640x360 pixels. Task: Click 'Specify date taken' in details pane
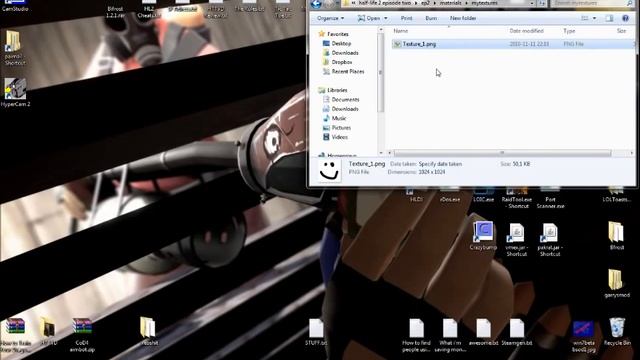[440, 164]
